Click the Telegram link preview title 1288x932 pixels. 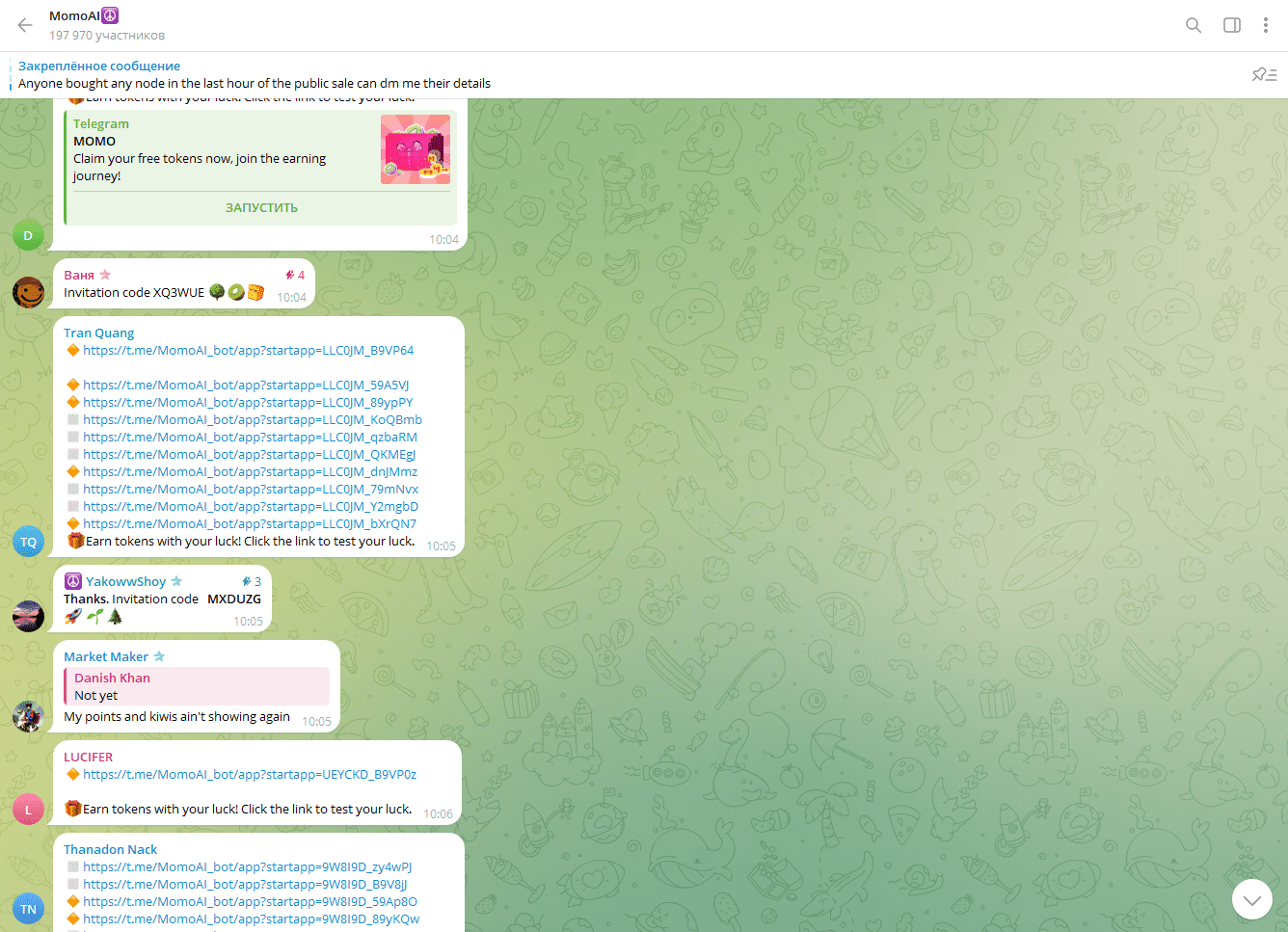tap(101, 123)
